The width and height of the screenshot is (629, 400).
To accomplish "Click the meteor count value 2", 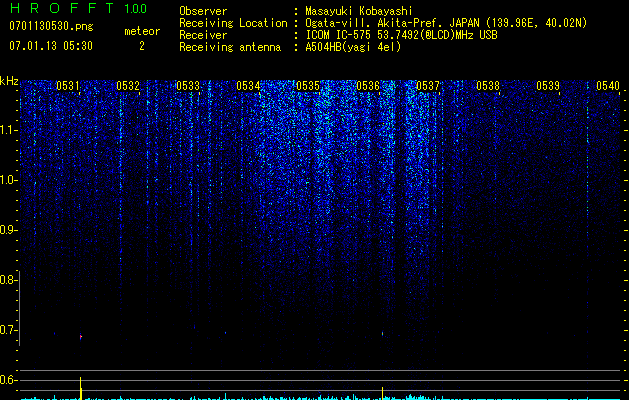I will (142, 46).
